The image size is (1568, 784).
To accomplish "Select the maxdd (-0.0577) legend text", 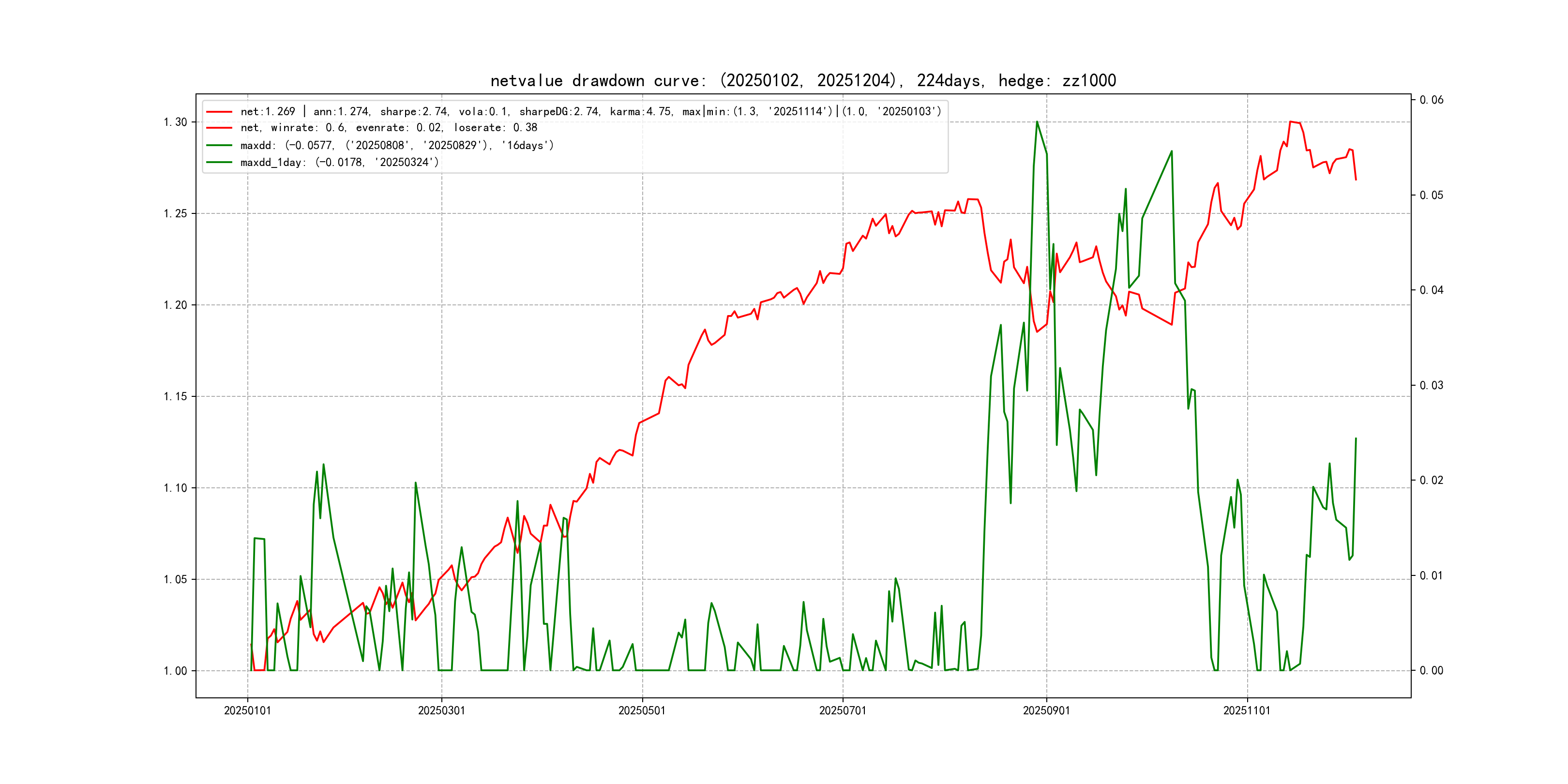I will coord(397,146).
